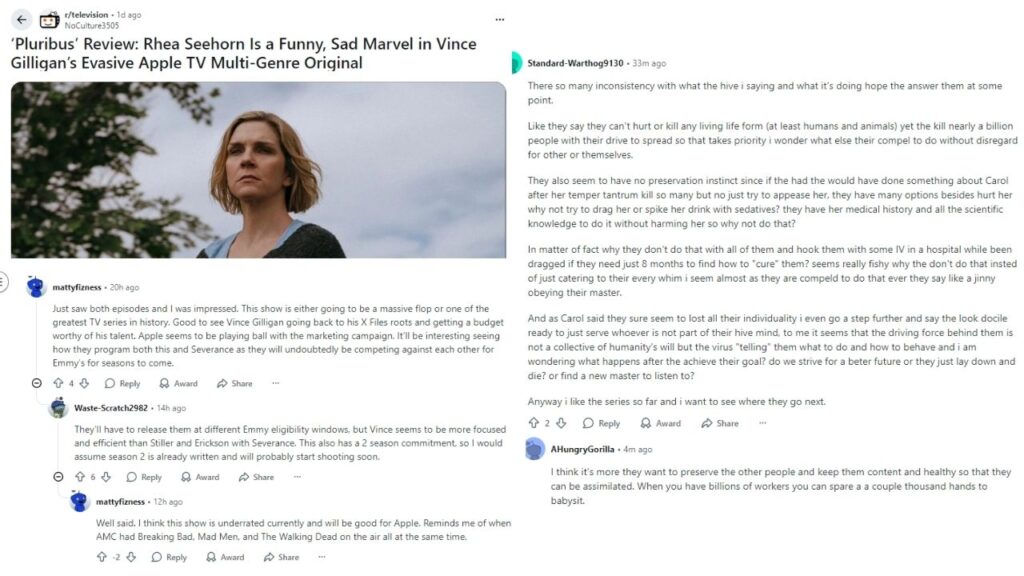Open the r/television community avatar
This screenshot has width=1024, height=576.
click(x=49, y=19)
